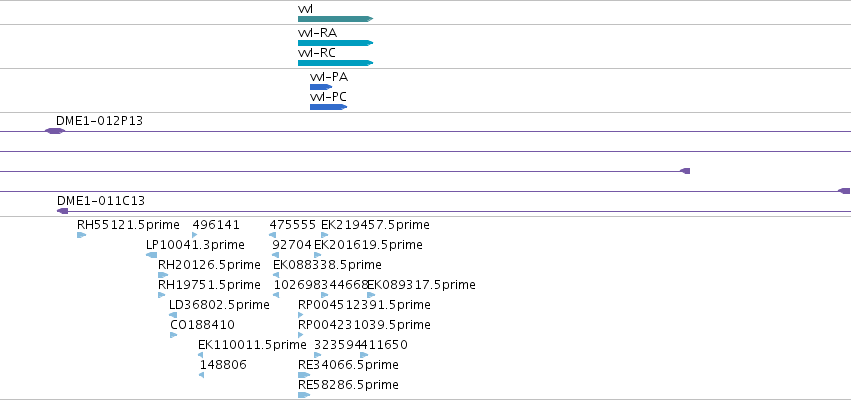
Task: Select the EK089317.5prime EST arrow
Action: (371, 295)
